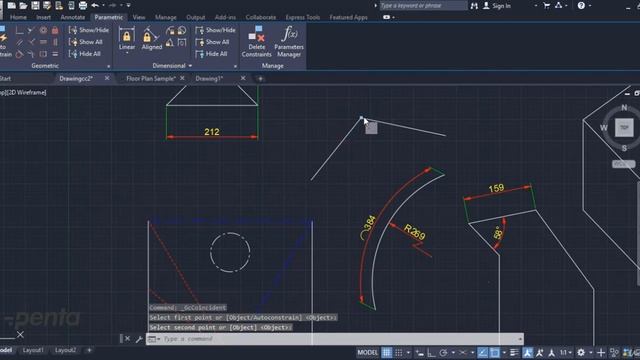Open the Parameters Manager

click(x=289, y=41)
